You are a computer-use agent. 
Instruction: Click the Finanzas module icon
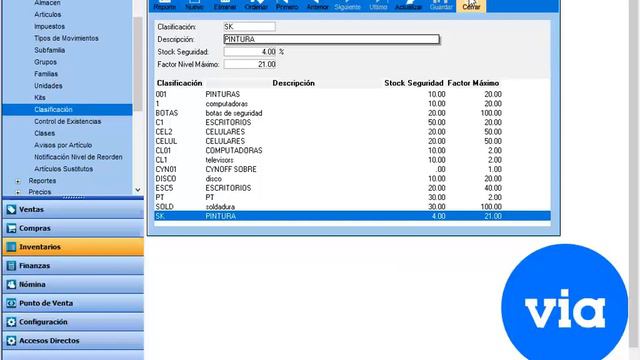point(11,266)
